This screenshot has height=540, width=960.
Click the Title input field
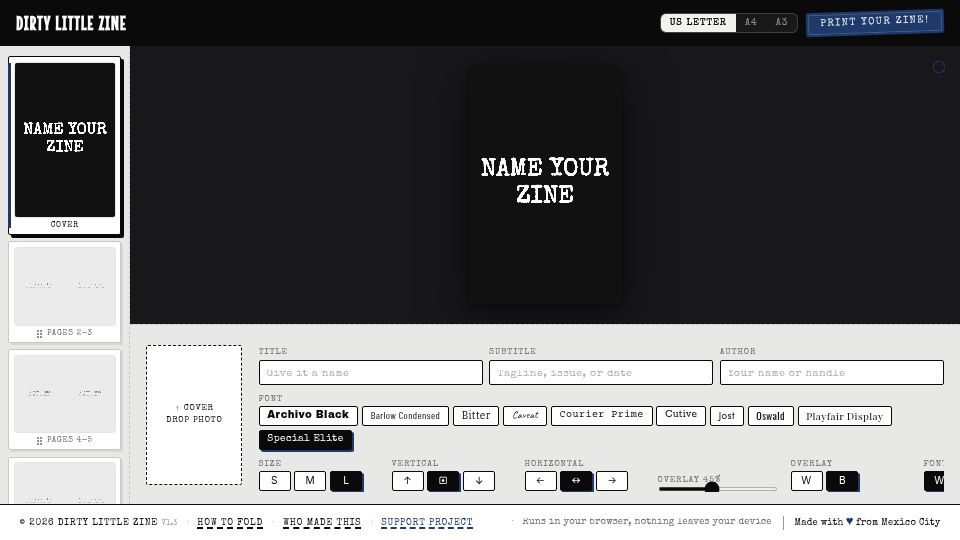[x=370, y=372]
